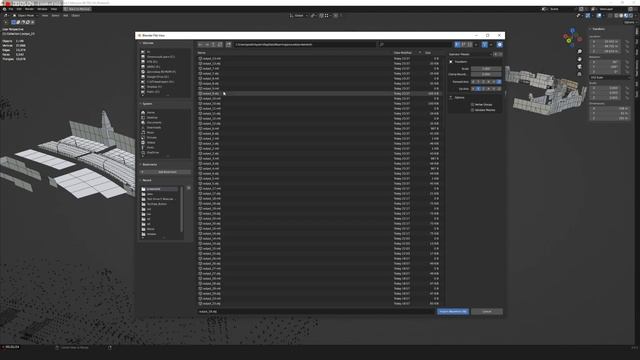Screen dimensions: 640x360
Task: Add an operator preset with plus button
Action: (x=496, y=54)
